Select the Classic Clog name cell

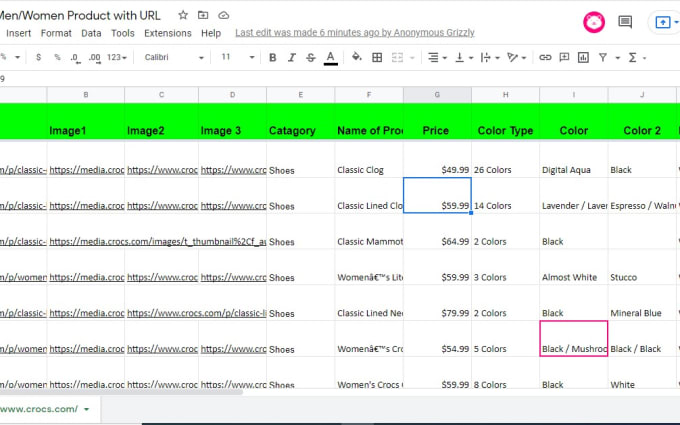coord(369,159)
